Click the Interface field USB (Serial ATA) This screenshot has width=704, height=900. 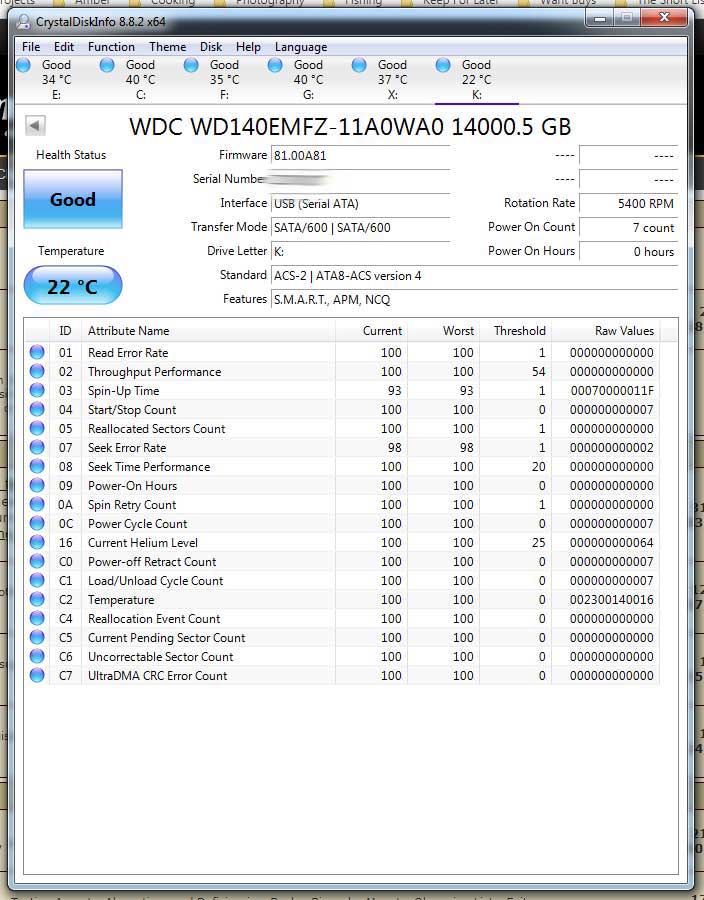pyautogui.click(x=360, y=204)
